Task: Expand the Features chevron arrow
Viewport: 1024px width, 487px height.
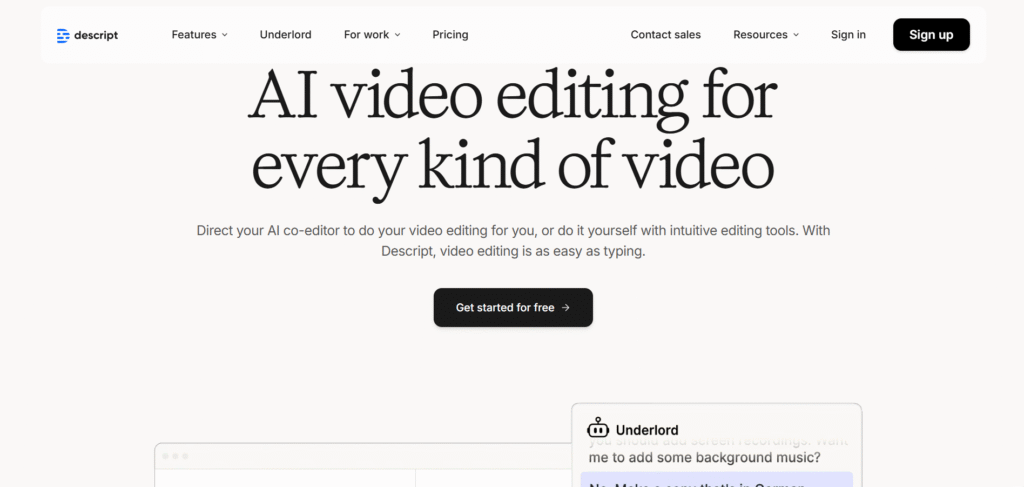Action: click(x=225, y=35)
